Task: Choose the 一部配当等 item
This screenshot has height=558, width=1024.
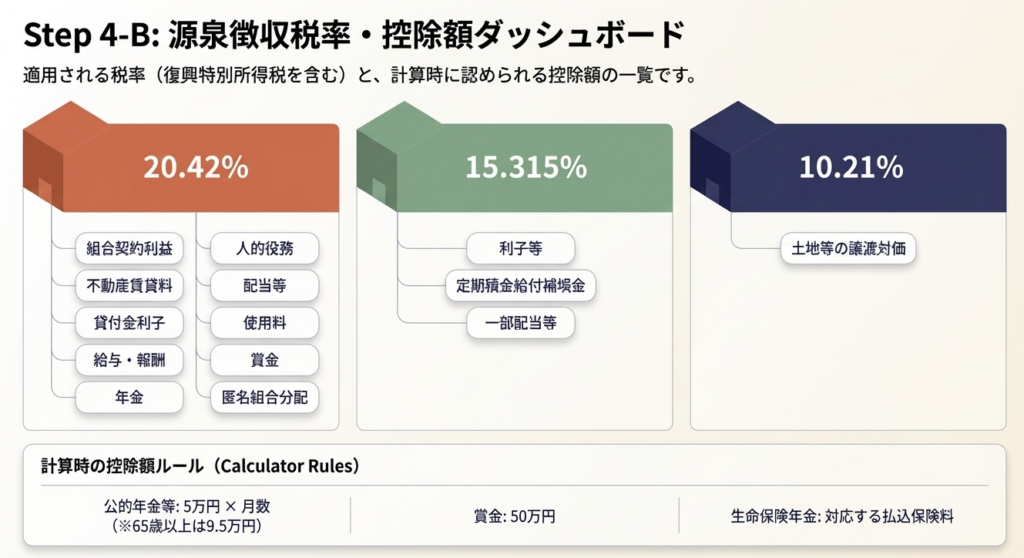Action: (520, 323)
